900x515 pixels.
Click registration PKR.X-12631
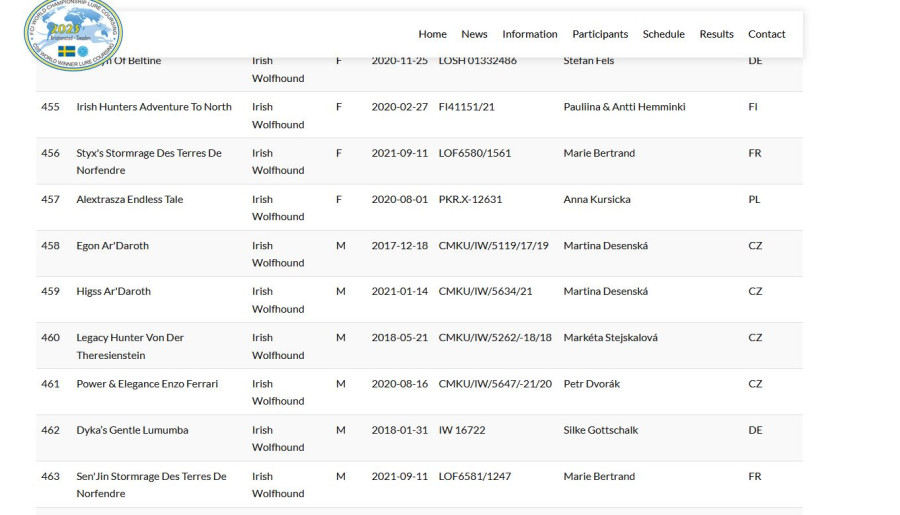(x=470, y=199)
